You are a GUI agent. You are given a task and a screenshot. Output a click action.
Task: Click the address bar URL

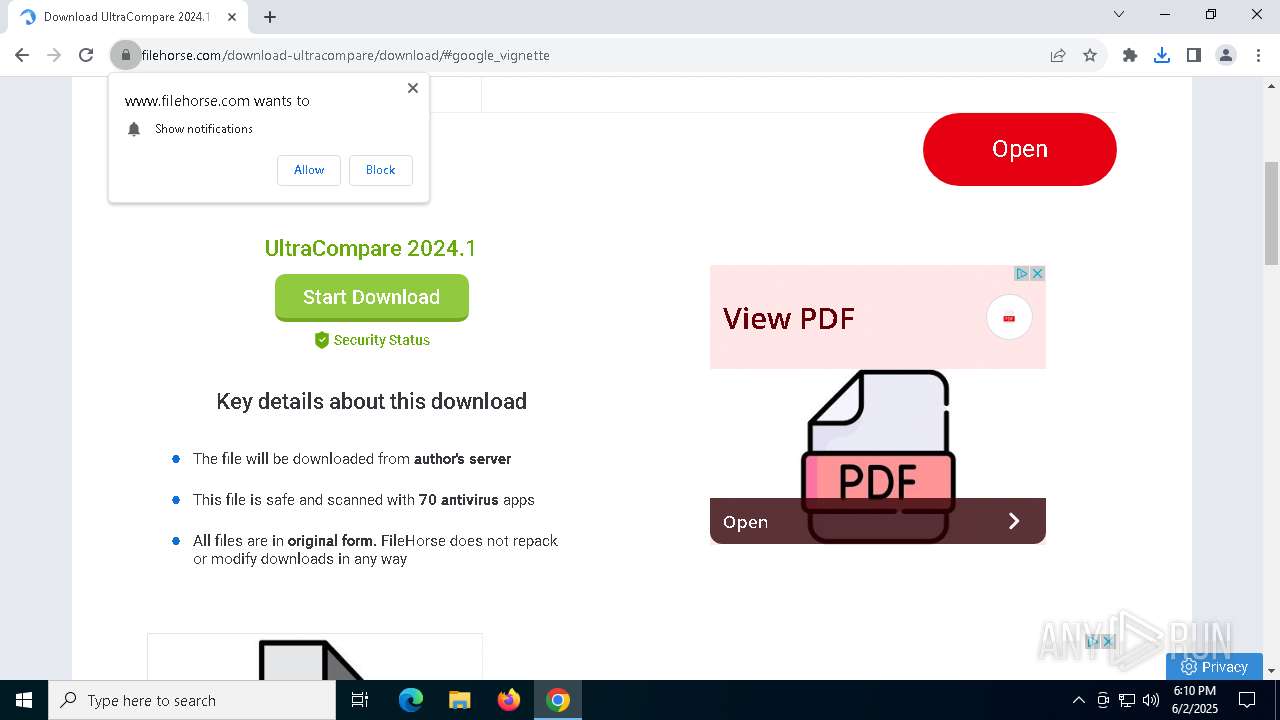tap(345, 55)
